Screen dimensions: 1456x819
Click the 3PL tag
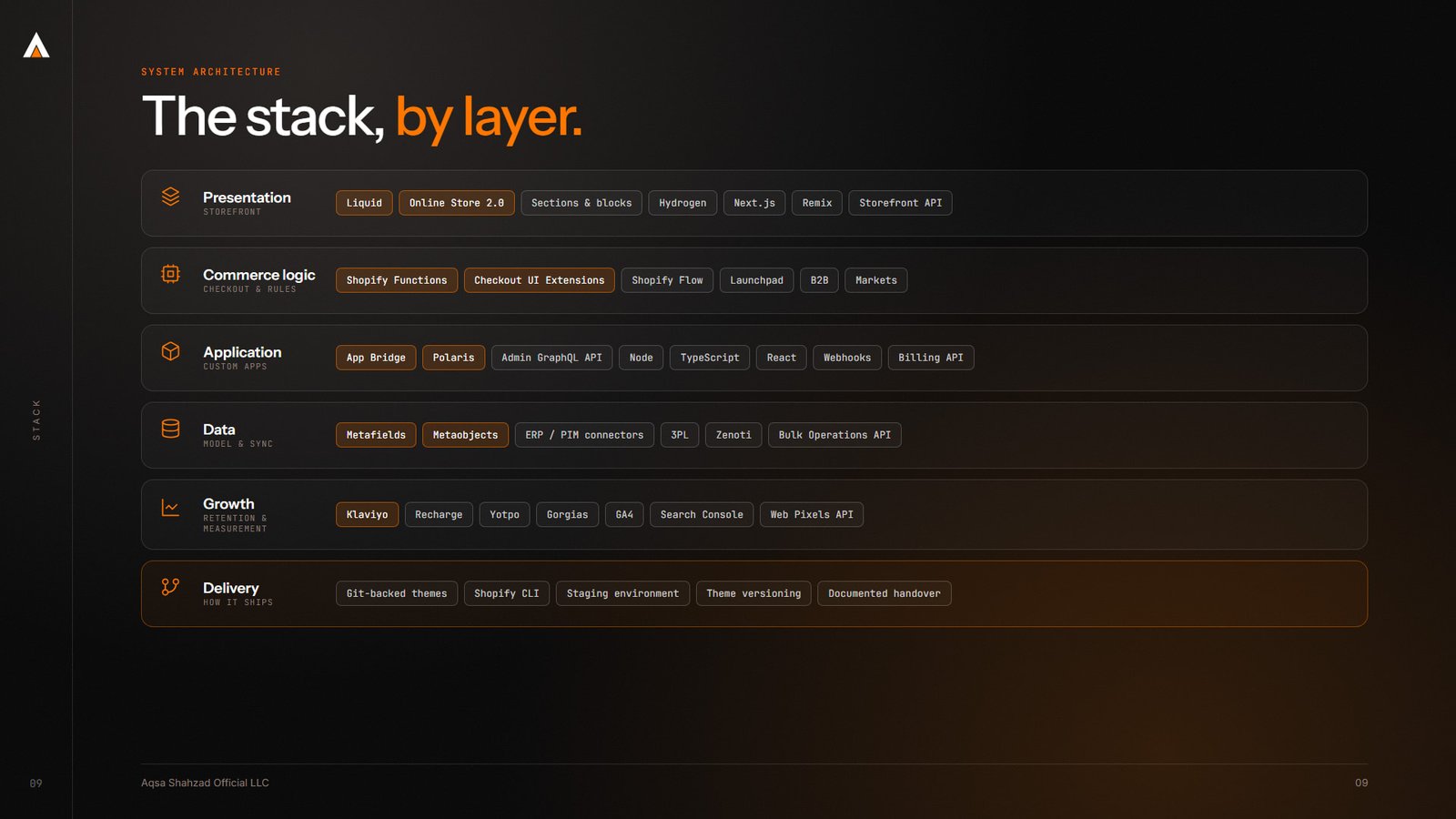(680, 435)
